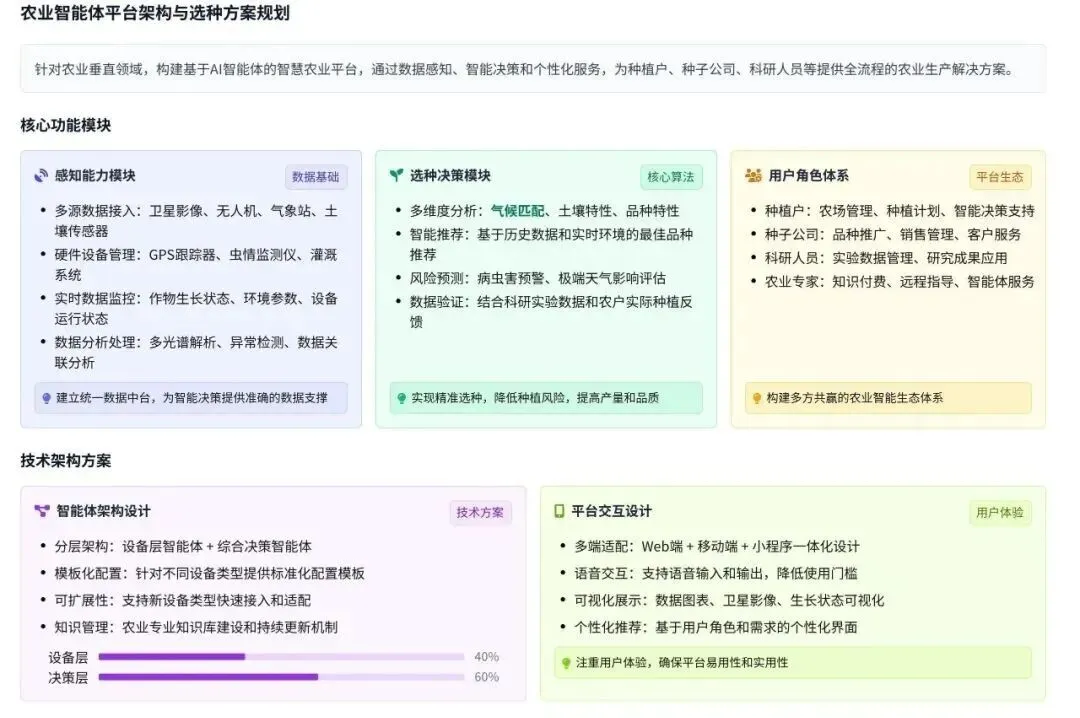1080x718 pixels.
Task: Click the 用户体验 tag badge
Action: (x=999, y=513)
